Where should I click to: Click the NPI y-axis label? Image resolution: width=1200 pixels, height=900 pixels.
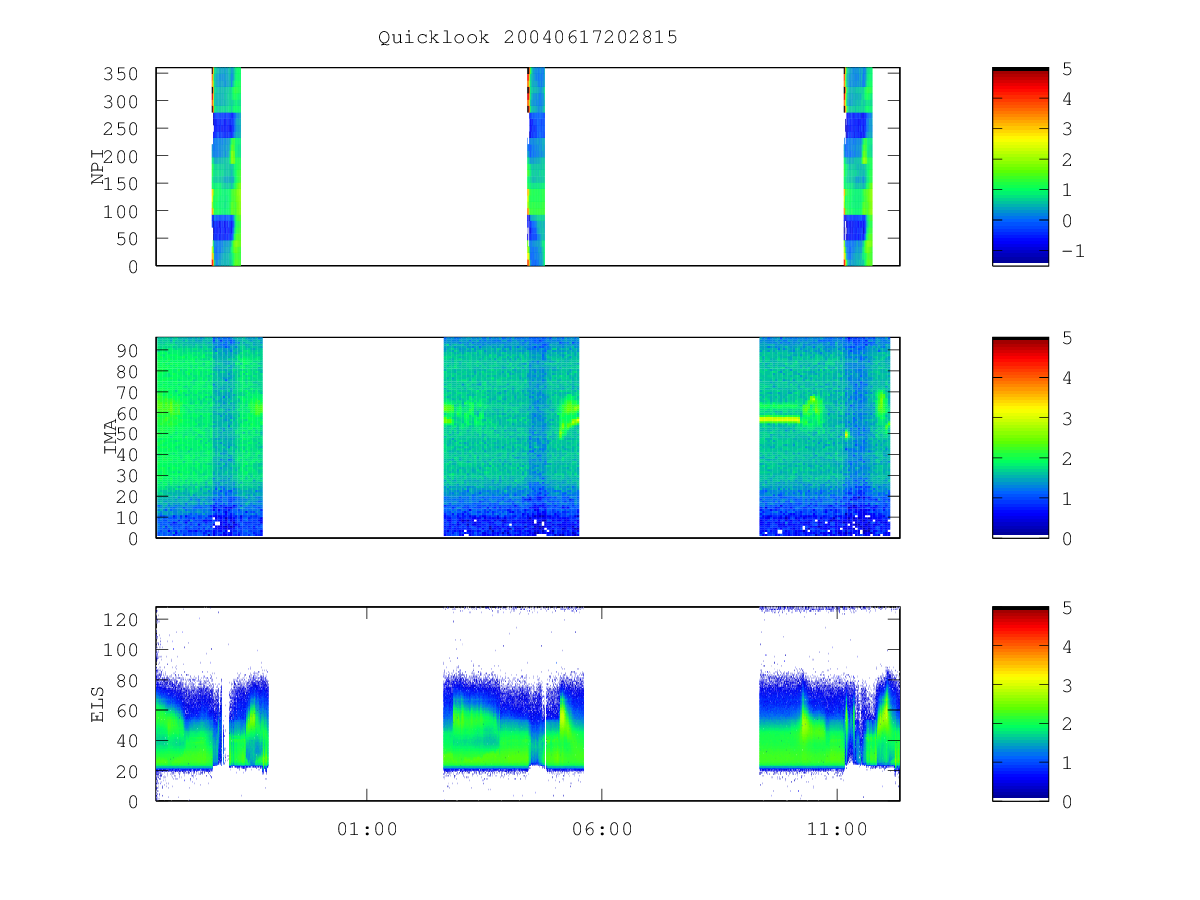pyautogui.click(x=98, y=166)
